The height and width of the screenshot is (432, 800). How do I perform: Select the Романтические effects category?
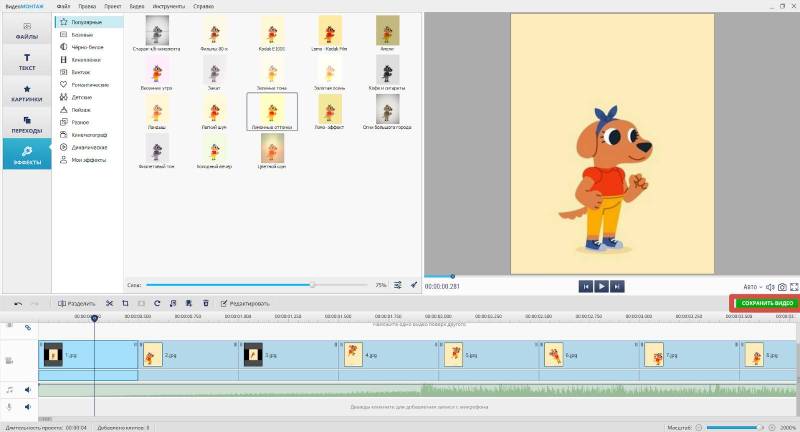[89, 85]
